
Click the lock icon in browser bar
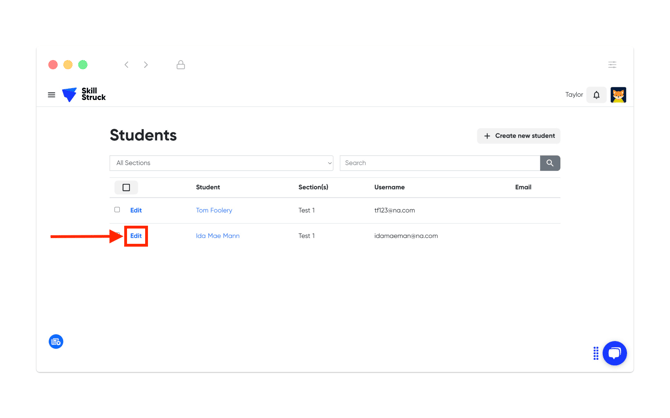tap(181, 65)
